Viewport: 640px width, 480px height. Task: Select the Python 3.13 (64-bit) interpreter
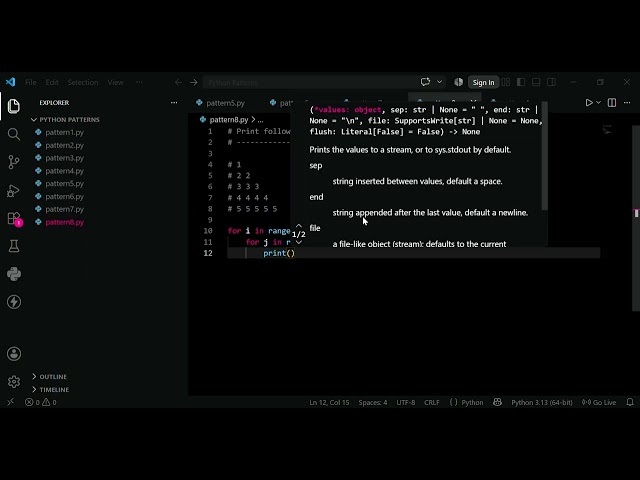542,402
